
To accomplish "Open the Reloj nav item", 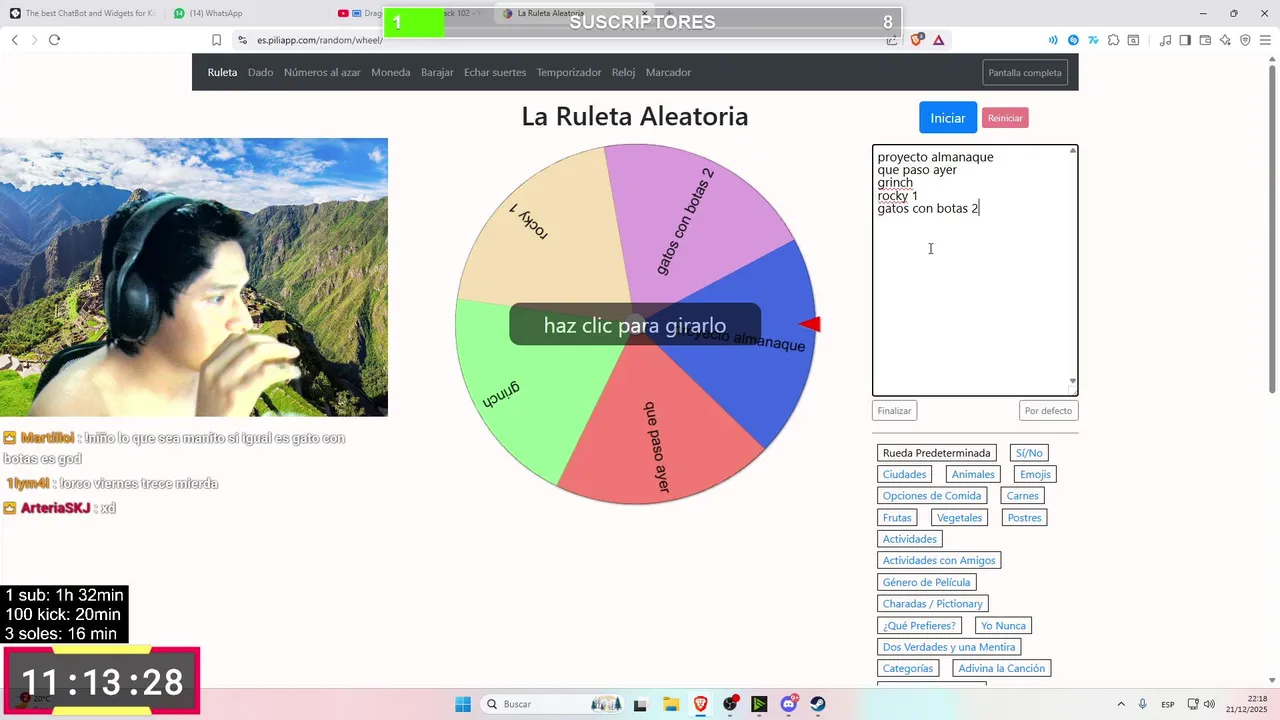I will pyautogui.click(x=623, y=72).
